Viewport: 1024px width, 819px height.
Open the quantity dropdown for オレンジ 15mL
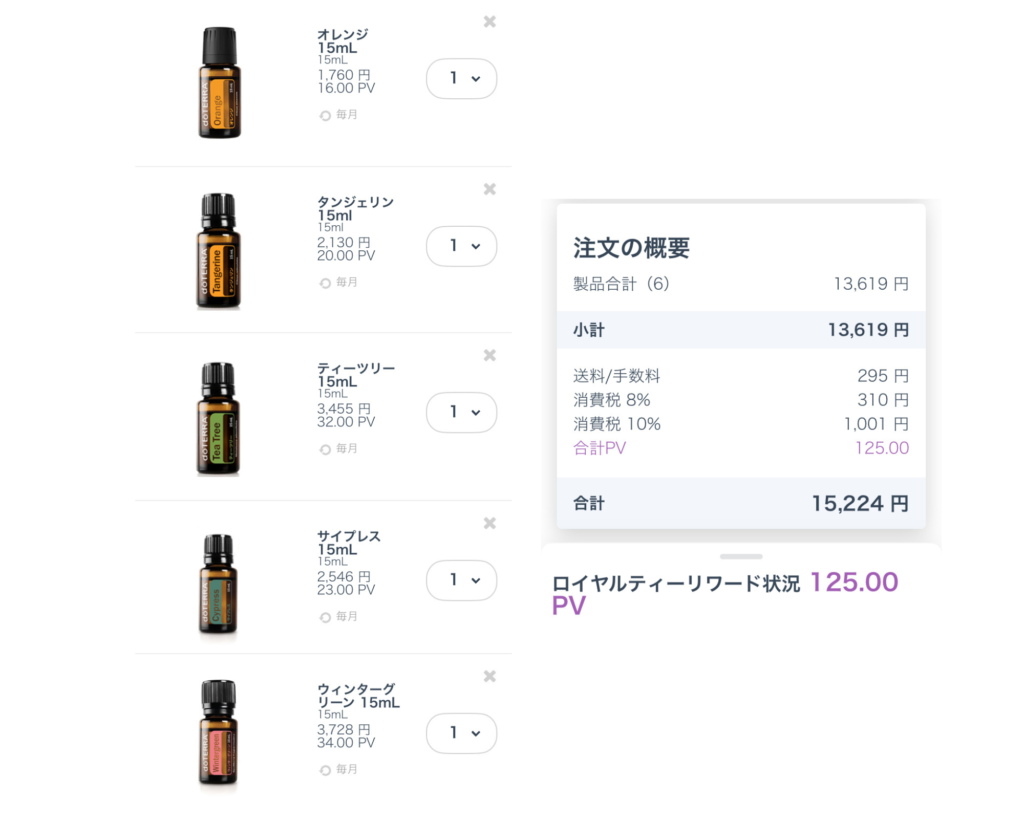click(x=462, y=78)
